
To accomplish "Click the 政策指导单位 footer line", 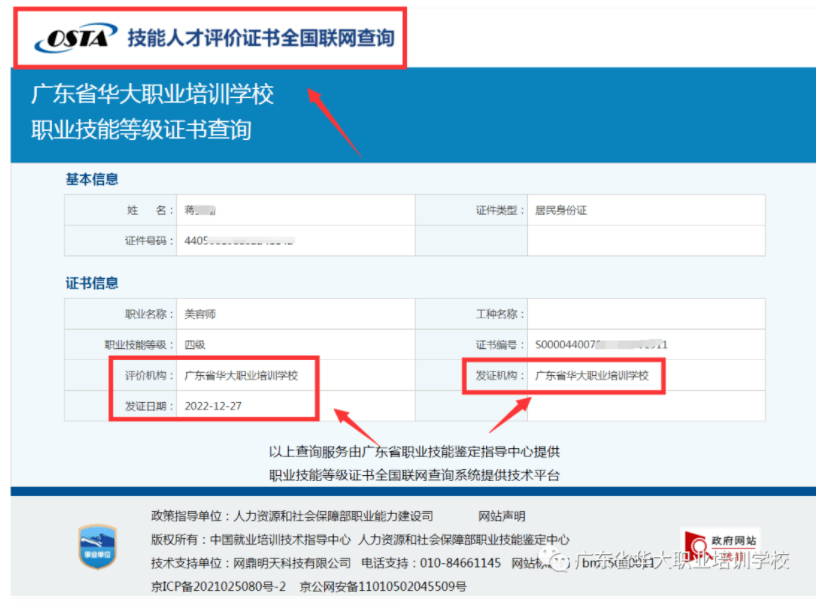I will point(292,517).
